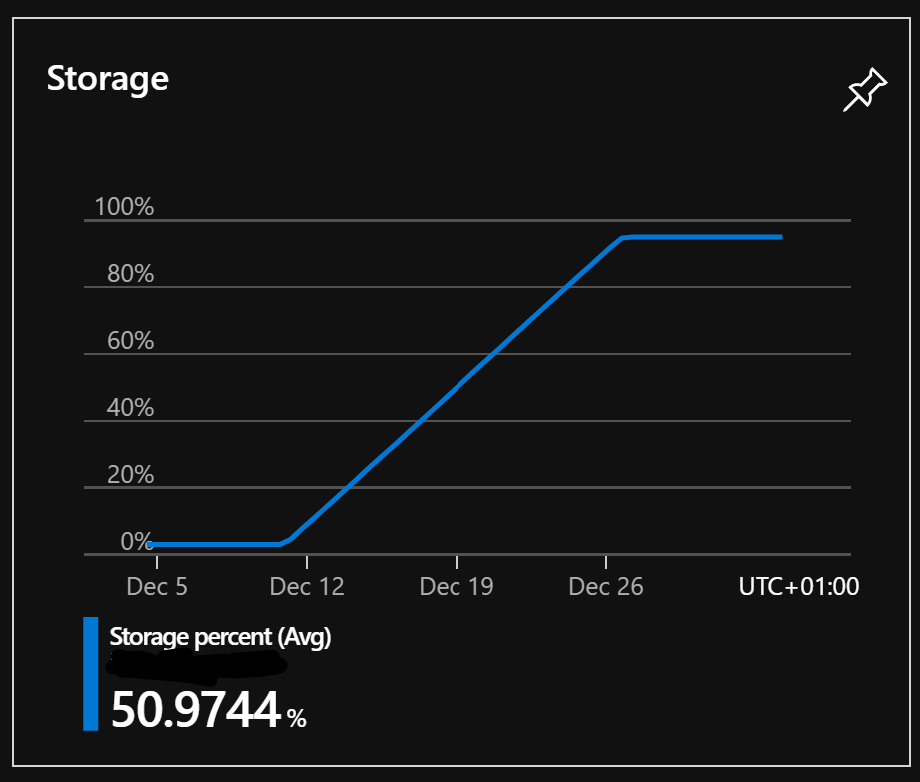The width and height of the screenshot is (920, 782).
Task: Click the pin icon to pin the chart
Action: click(x=864, y=89)
